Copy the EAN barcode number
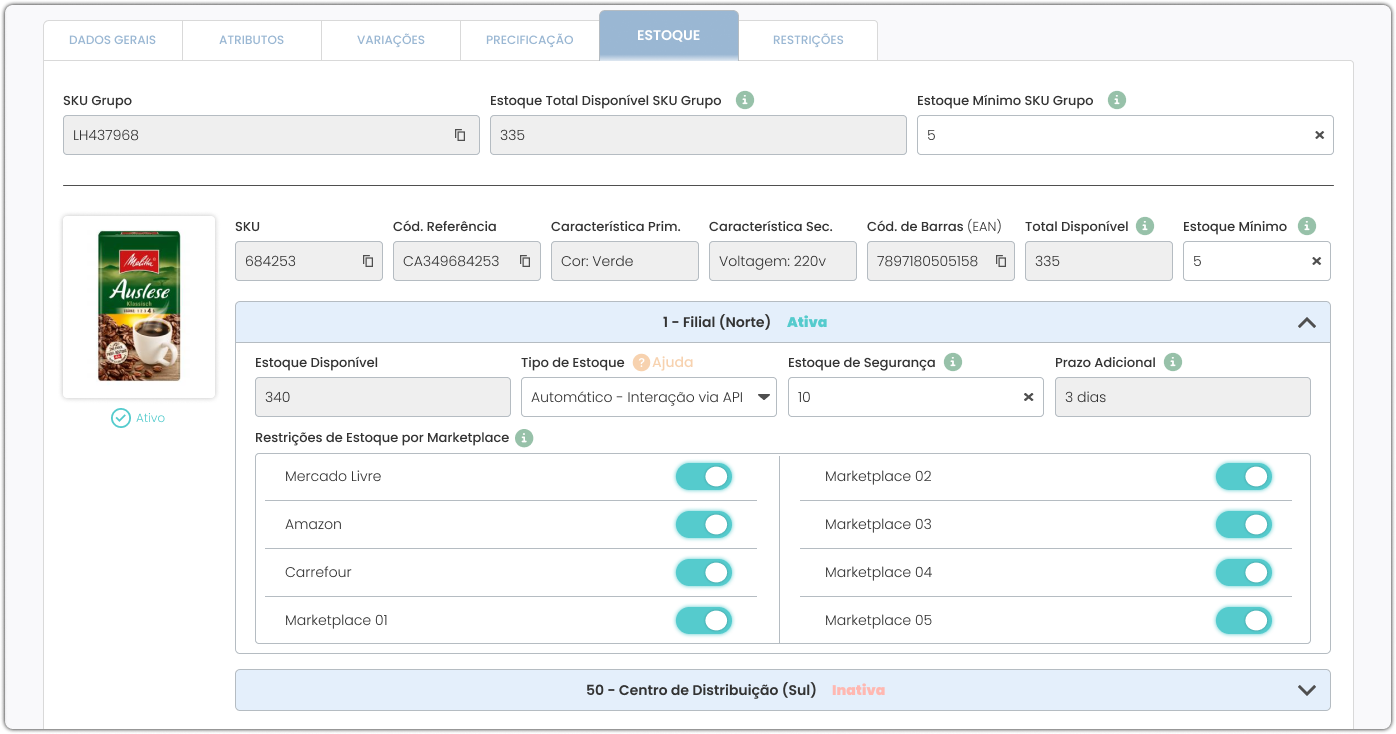The image size is (1396, 734). tap(1001, 261)
